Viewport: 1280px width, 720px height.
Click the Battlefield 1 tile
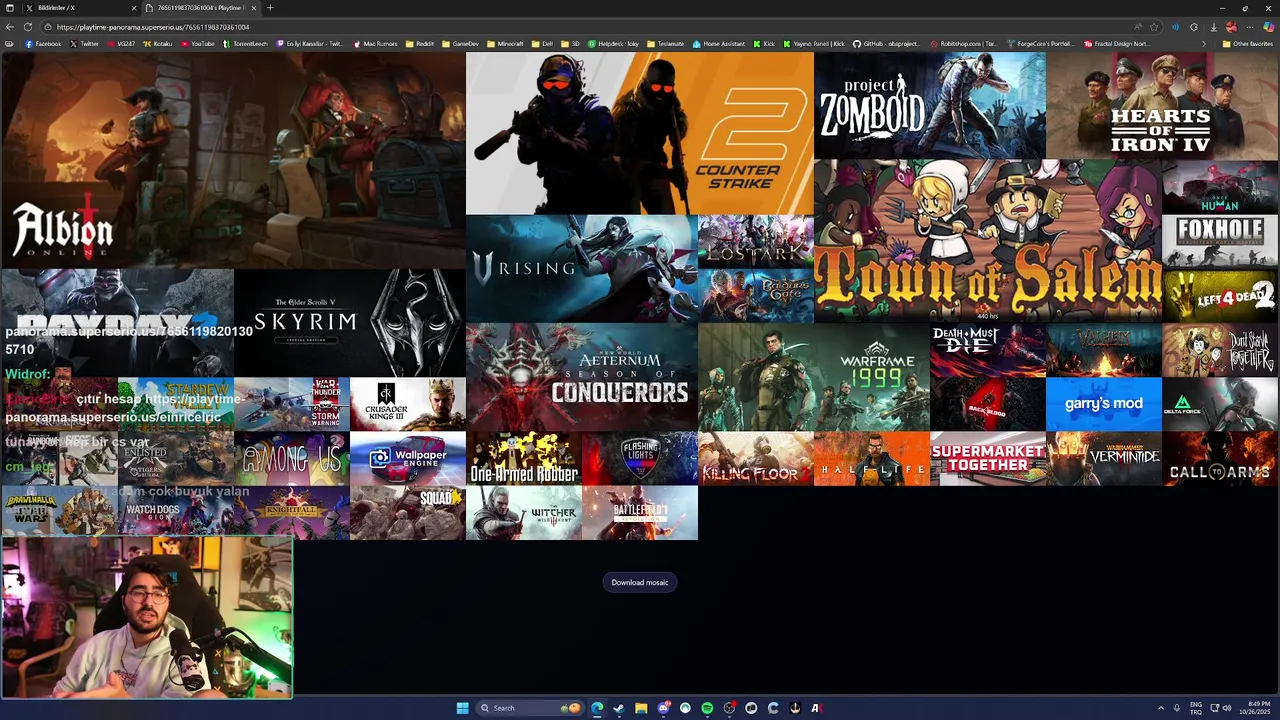(x=640, y=512)
